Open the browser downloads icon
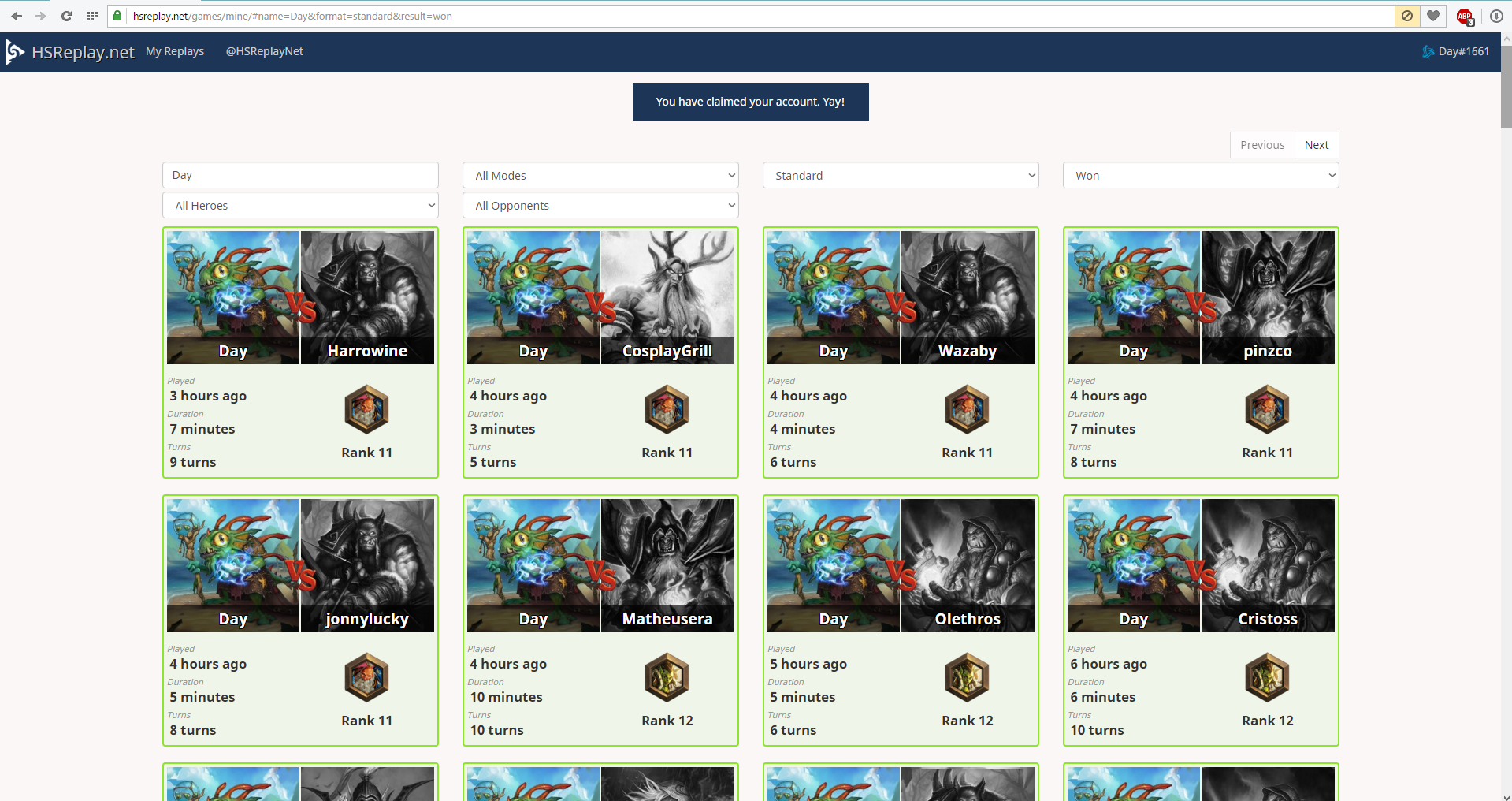The width and height of the screenshot is (1512, 801). click(x=1496, y=16)
